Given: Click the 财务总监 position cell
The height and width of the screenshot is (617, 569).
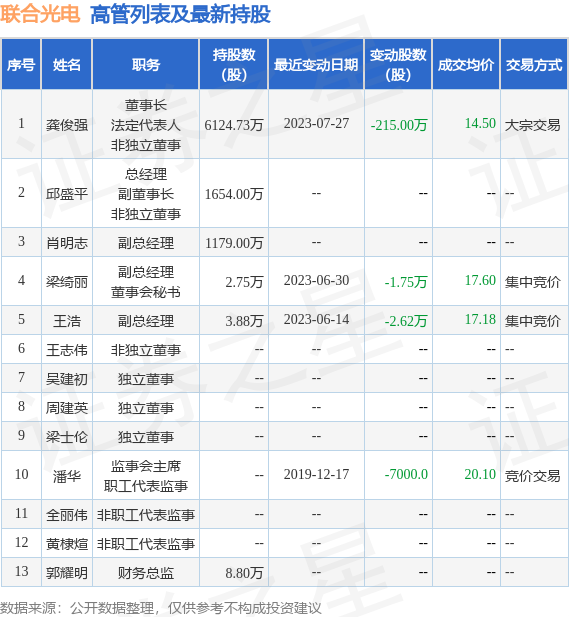Looking at the screenshot, I should [146, 573].
